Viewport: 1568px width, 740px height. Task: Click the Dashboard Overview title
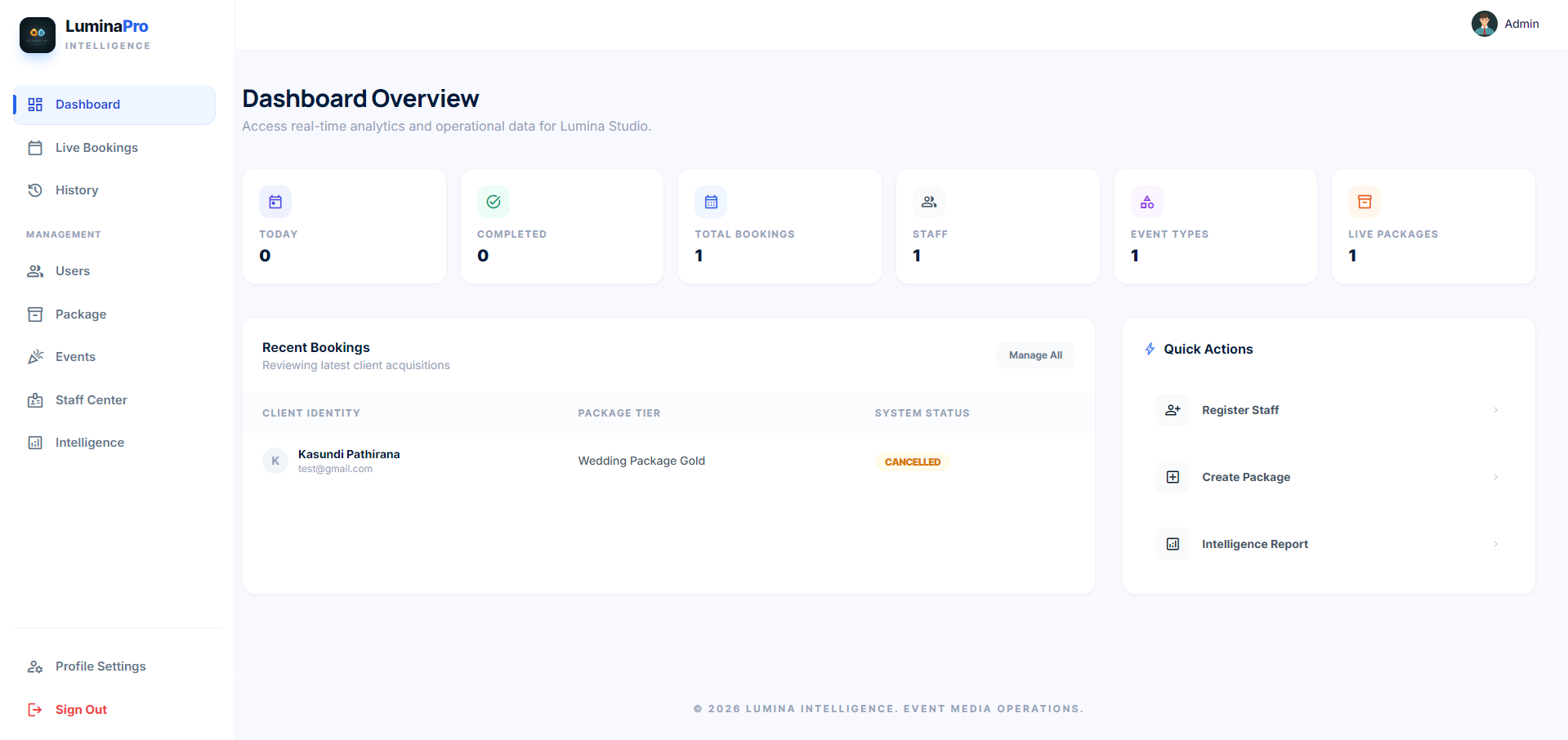(x=360, y=99)
